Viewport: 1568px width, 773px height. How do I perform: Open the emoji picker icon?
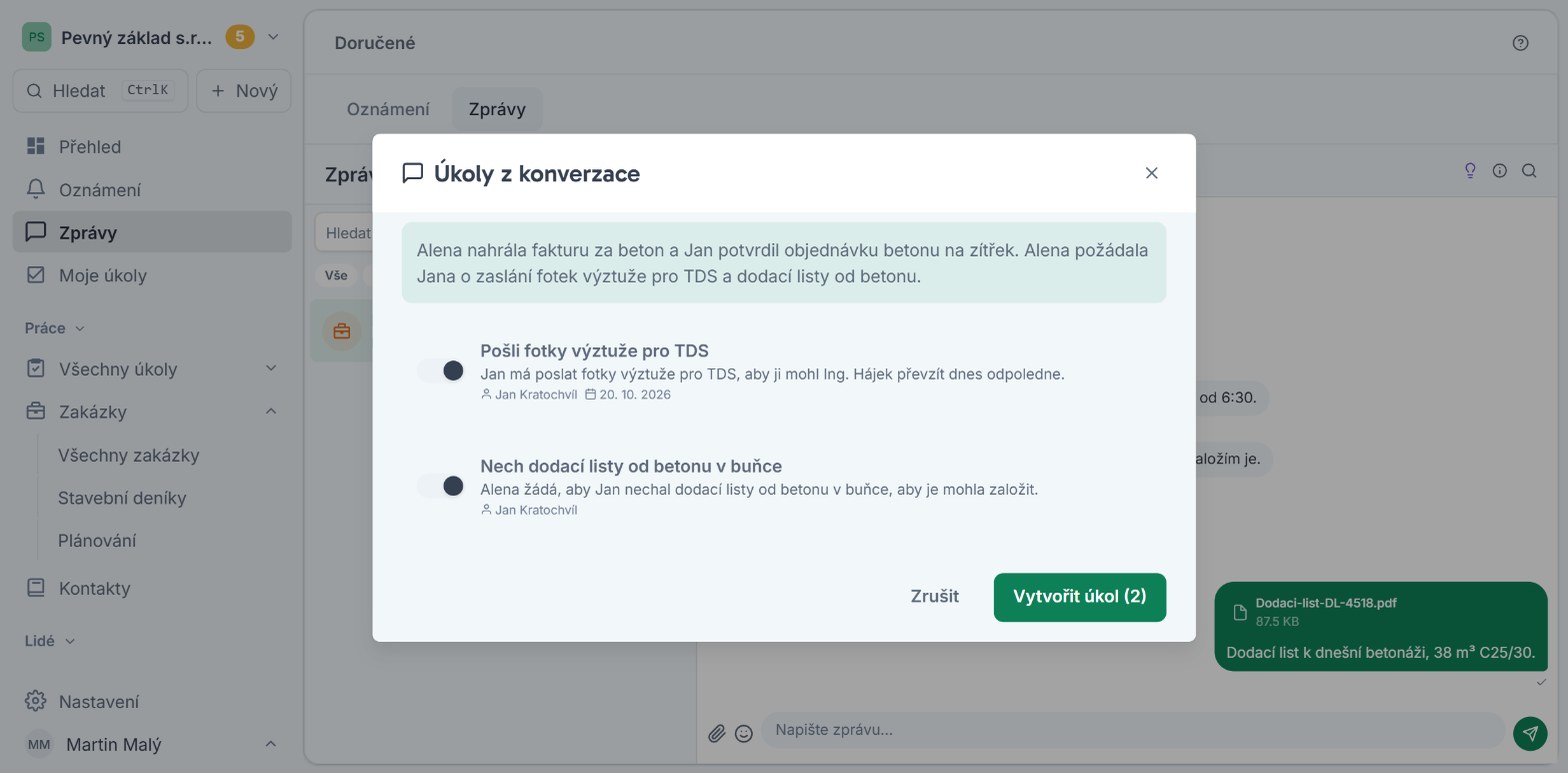coord(744,734)
